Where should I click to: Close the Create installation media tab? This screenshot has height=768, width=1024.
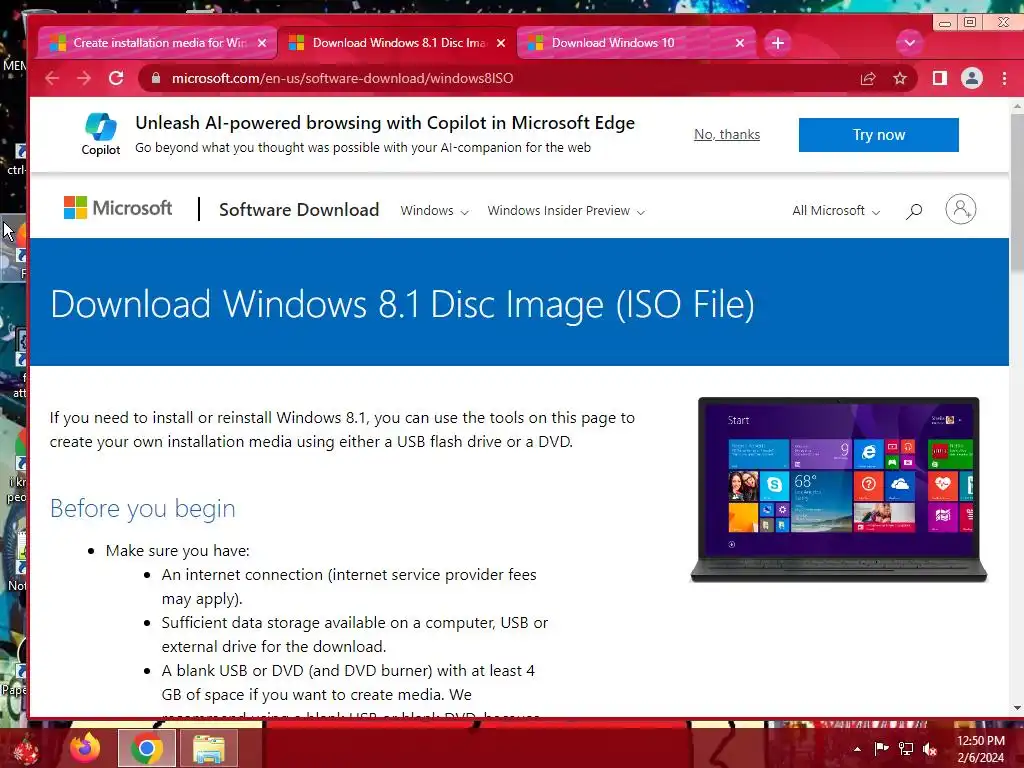coord(262,43)
